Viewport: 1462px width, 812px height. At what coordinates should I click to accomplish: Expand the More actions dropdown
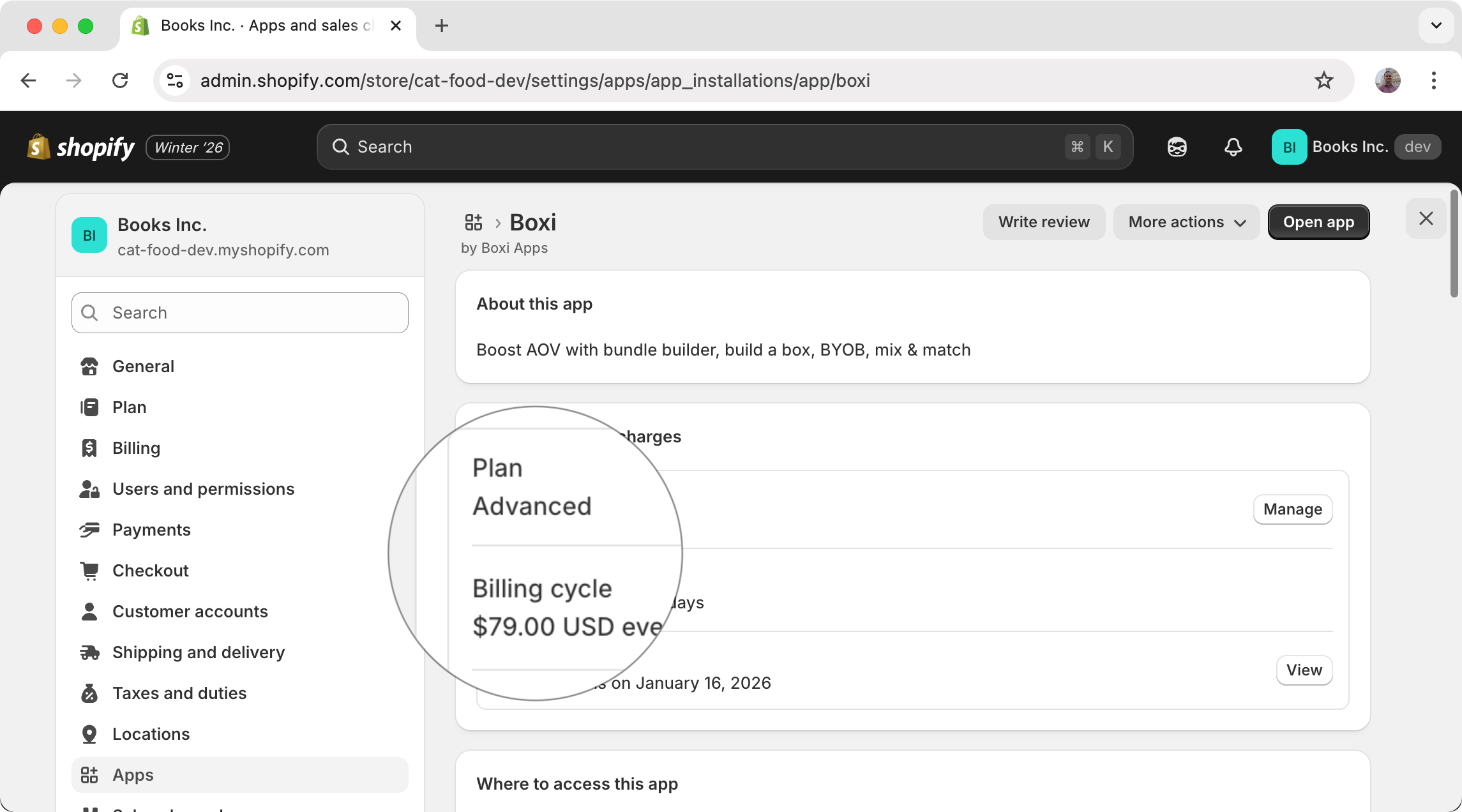pyautogui.click(x=1186, y=222)
